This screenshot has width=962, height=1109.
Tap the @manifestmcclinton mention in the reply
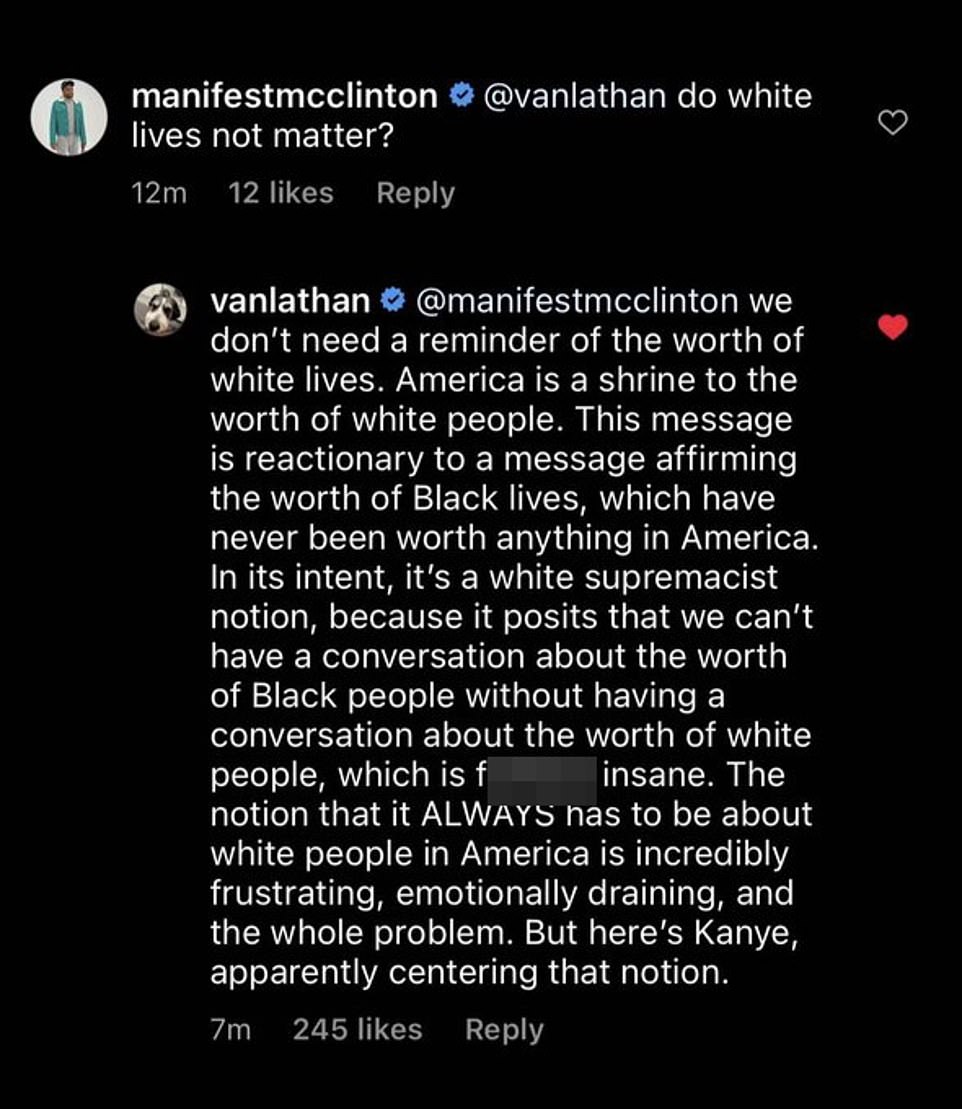point(575,300)
